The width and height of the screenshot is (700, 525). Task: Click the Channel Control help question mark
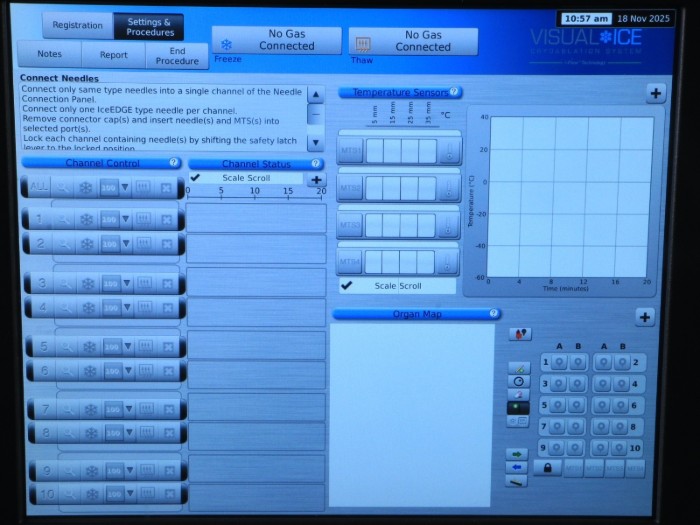pos(174,162)
